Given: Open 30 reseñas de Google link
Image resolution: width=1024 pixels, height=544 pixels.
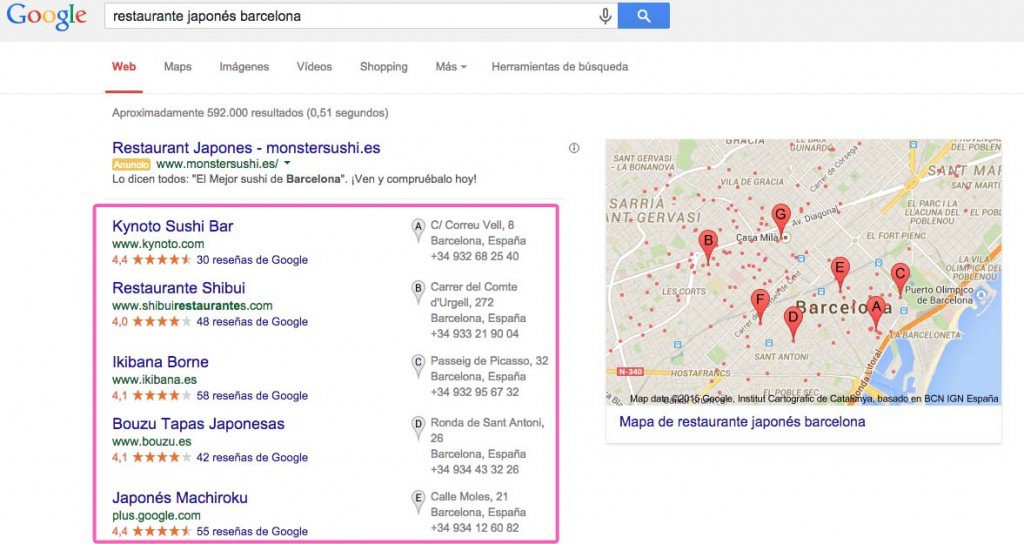Looking at the screenshot, I should 252,260.
